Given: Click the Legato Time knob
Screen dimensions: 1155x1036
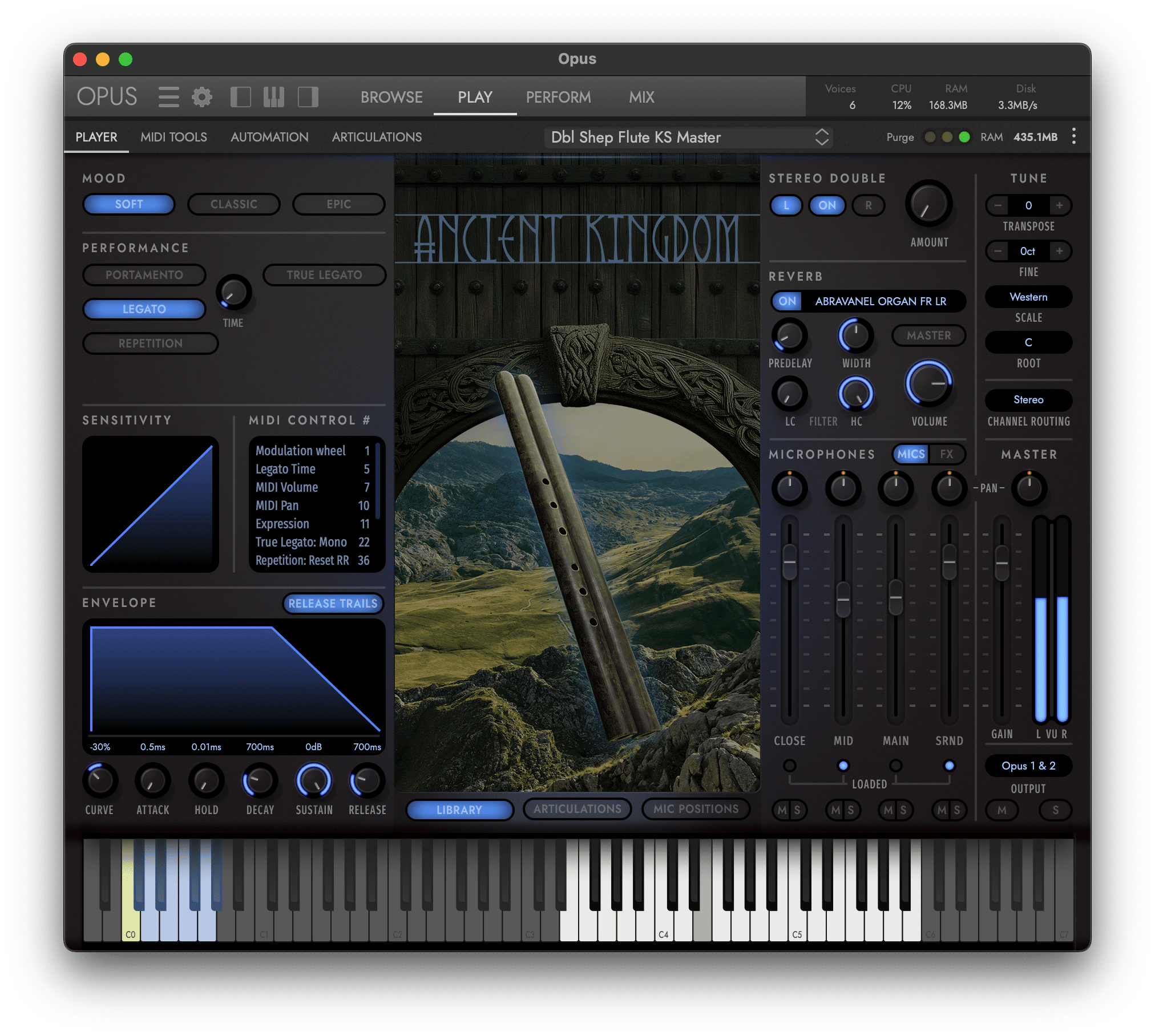Looking at the screenshot, I should pos(233,292).
